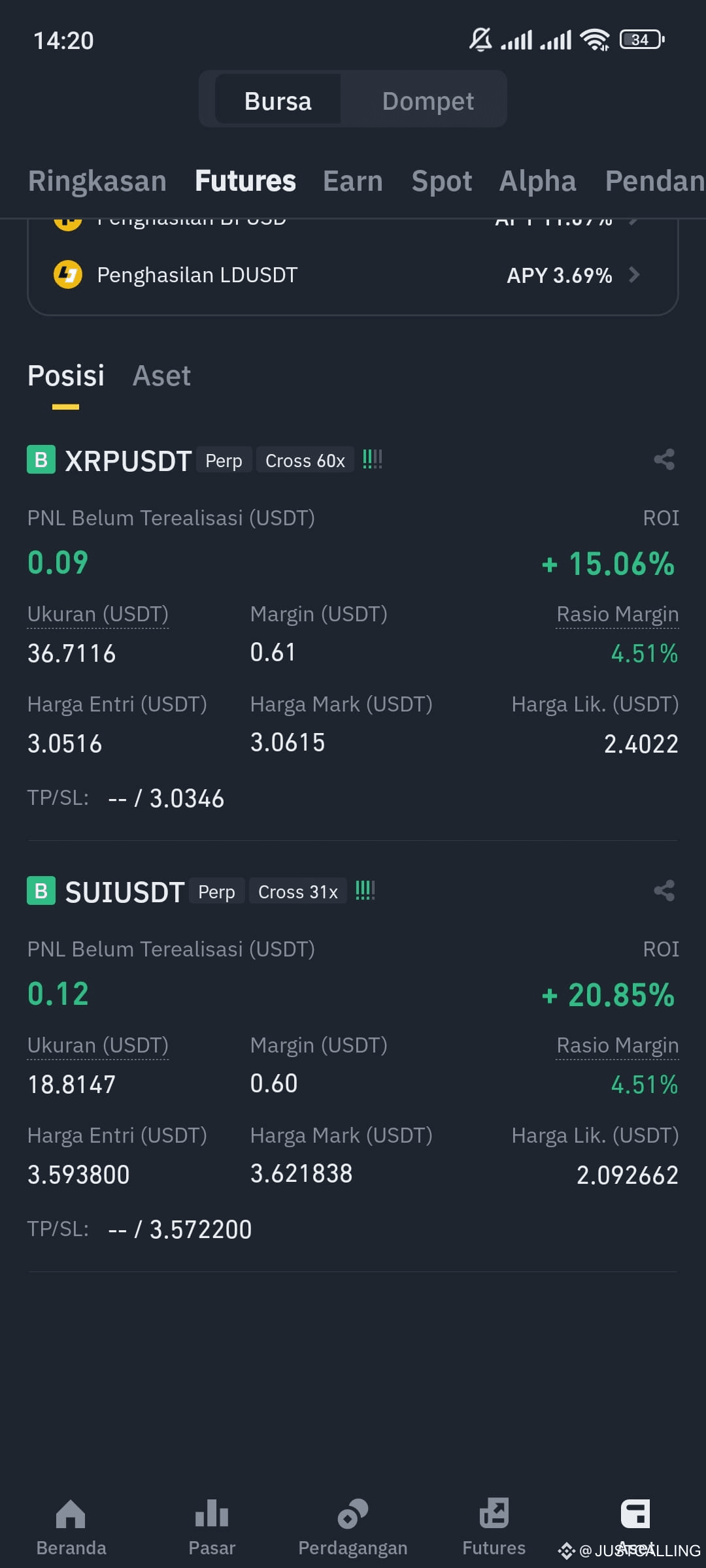Open Perdagangan trade icon in bottom bar
This screenshot has width=706, height=1568.
coord(353,1514)
